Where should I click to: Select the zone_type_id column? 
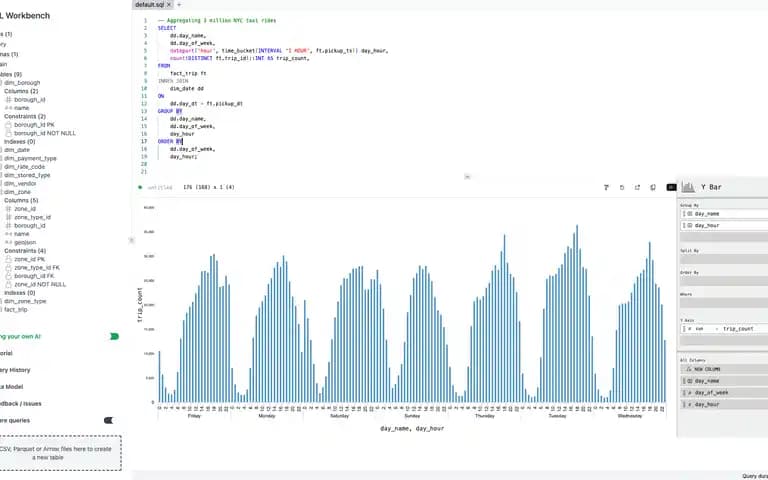point(32,217)
